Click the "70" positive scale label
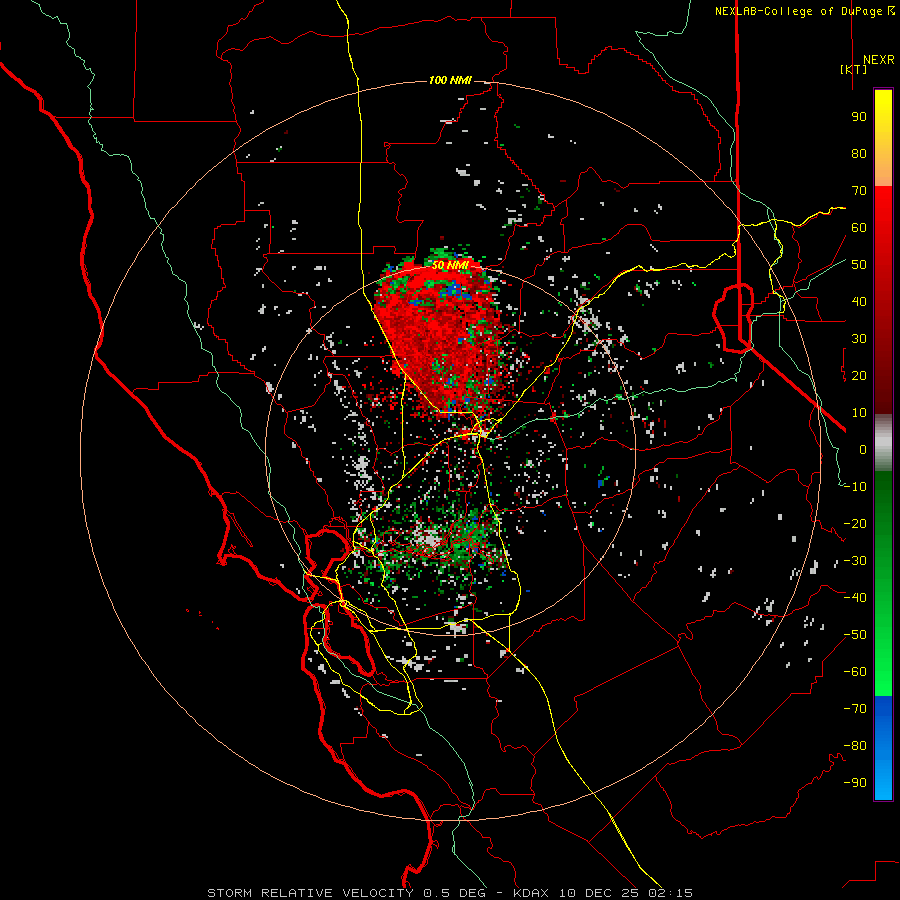 [x=859, y=191]
